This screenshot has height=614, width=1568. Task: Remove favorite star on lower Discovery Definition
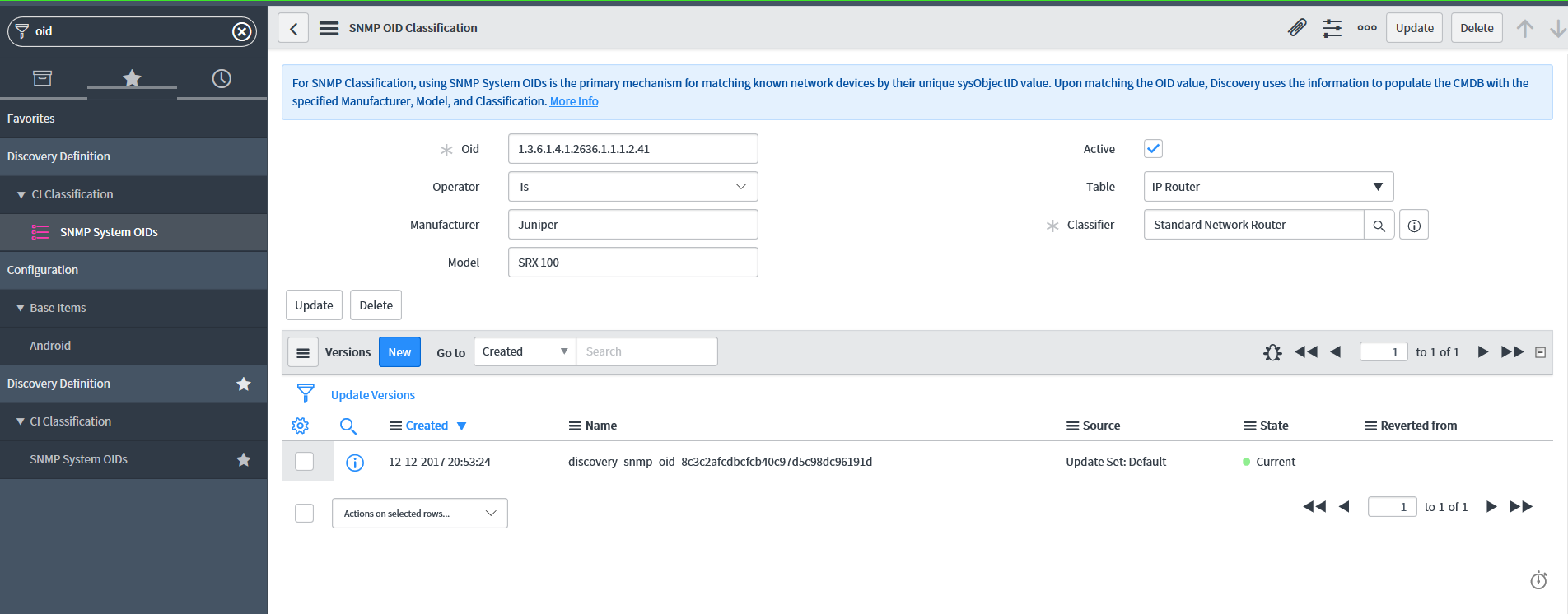[x=244, y=384]
